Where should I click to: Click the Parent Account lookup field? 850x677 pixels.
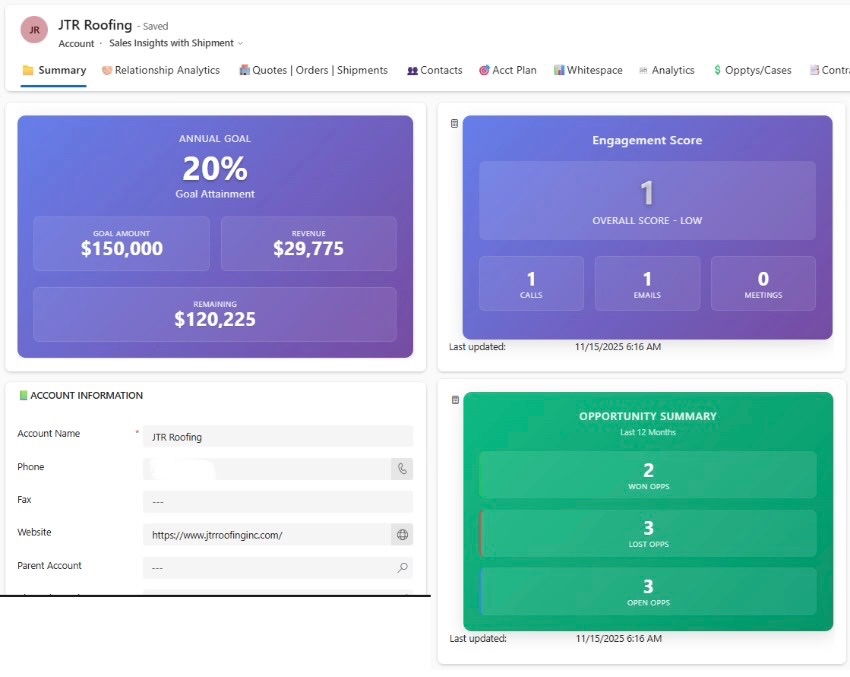coord(278,568)
